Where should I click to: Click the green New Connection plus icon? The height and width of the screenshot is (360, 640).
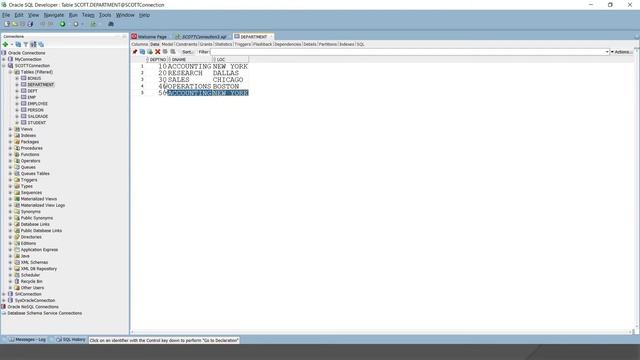click(5, 44)
